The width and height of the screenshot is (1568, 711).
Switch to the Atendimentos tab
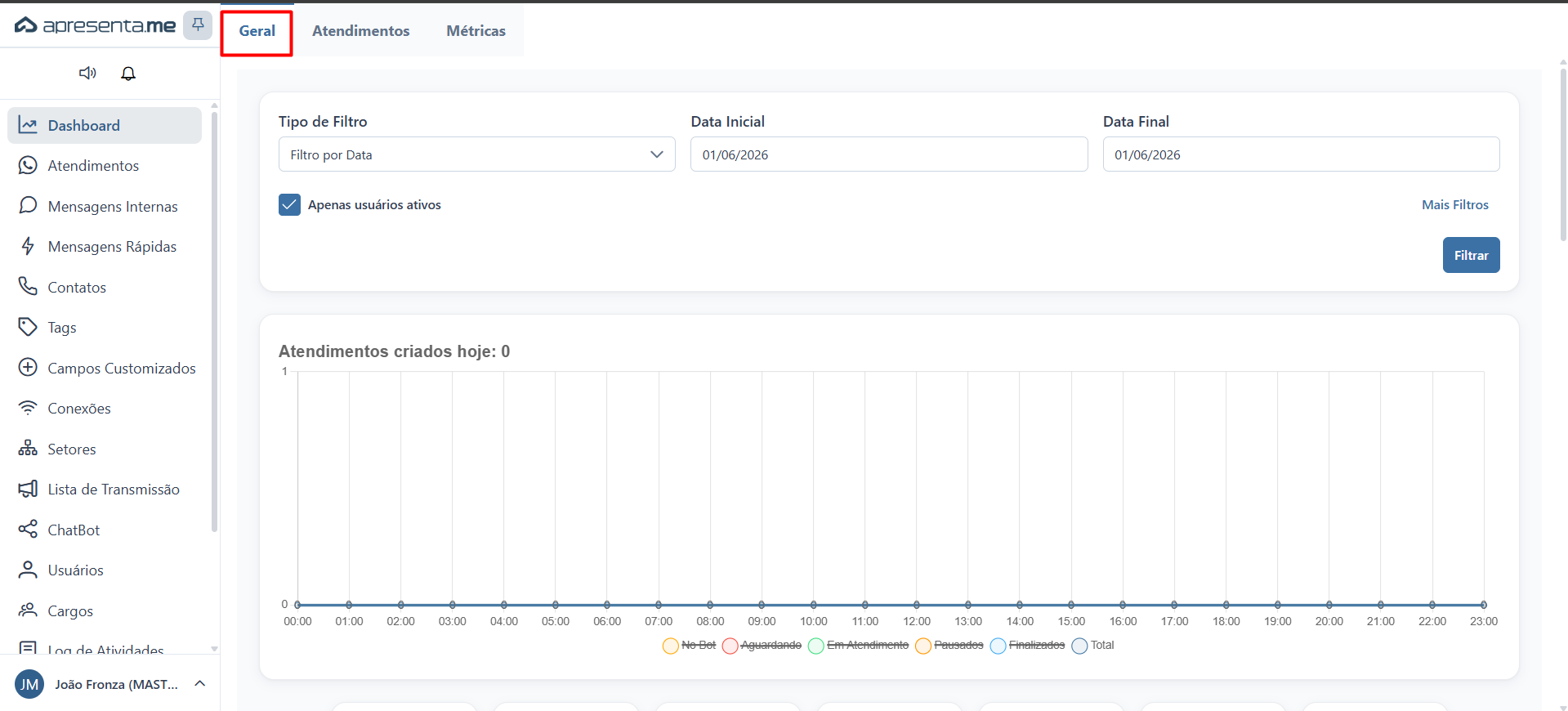tap(360, 31)
